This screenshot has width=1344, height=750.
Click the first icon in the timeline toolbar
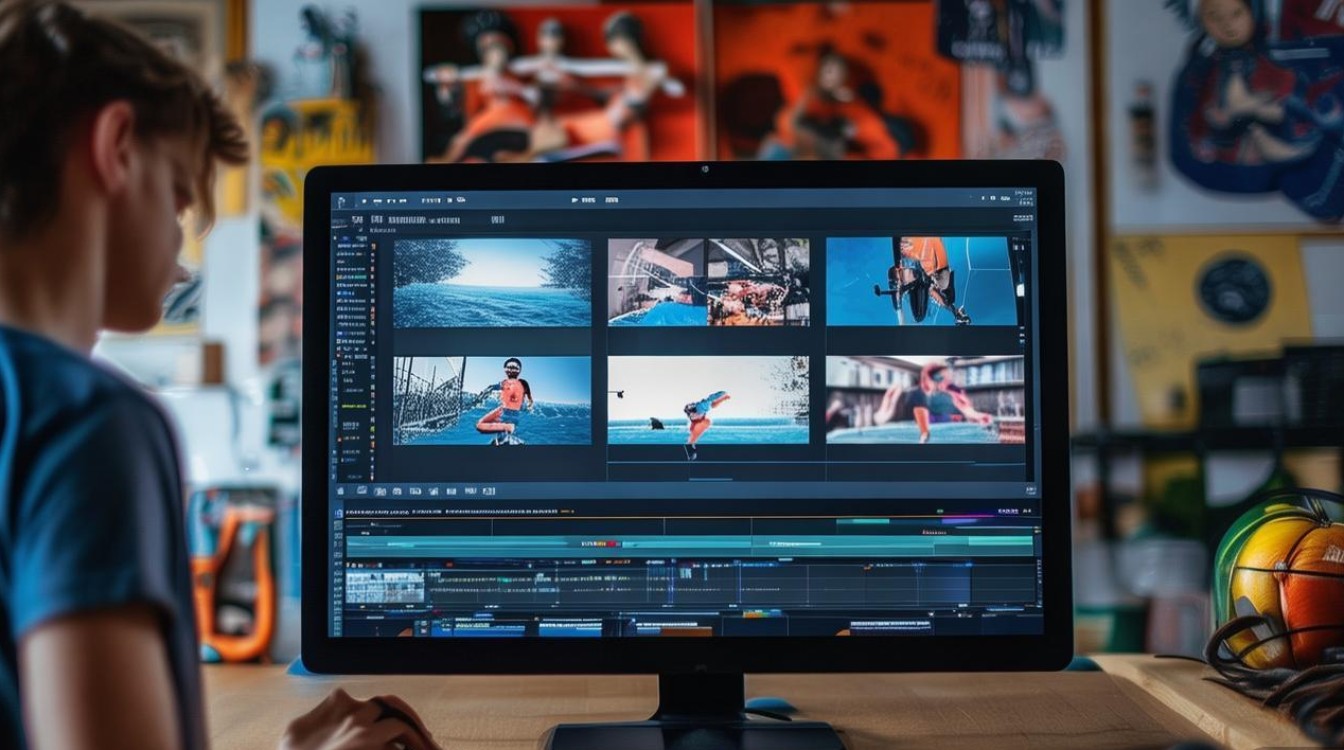(340, 491)
